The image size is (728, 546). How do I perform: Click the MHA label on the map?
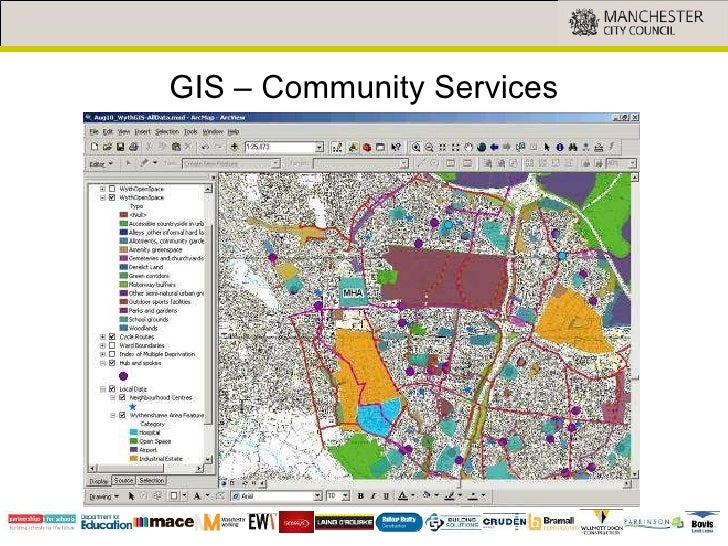click(x=352, y=293)
